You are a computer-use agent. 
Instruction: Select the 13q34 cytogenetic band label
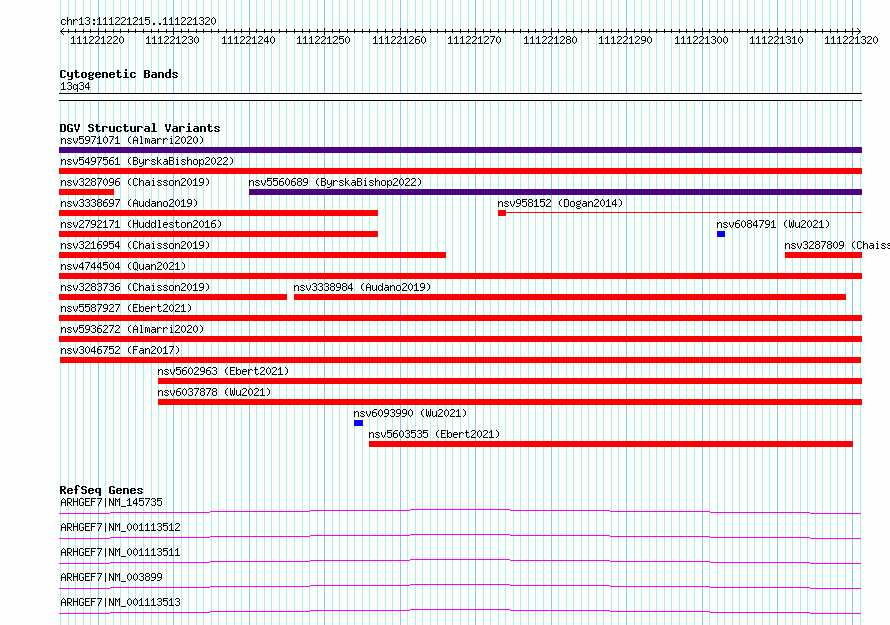point(75,86)
